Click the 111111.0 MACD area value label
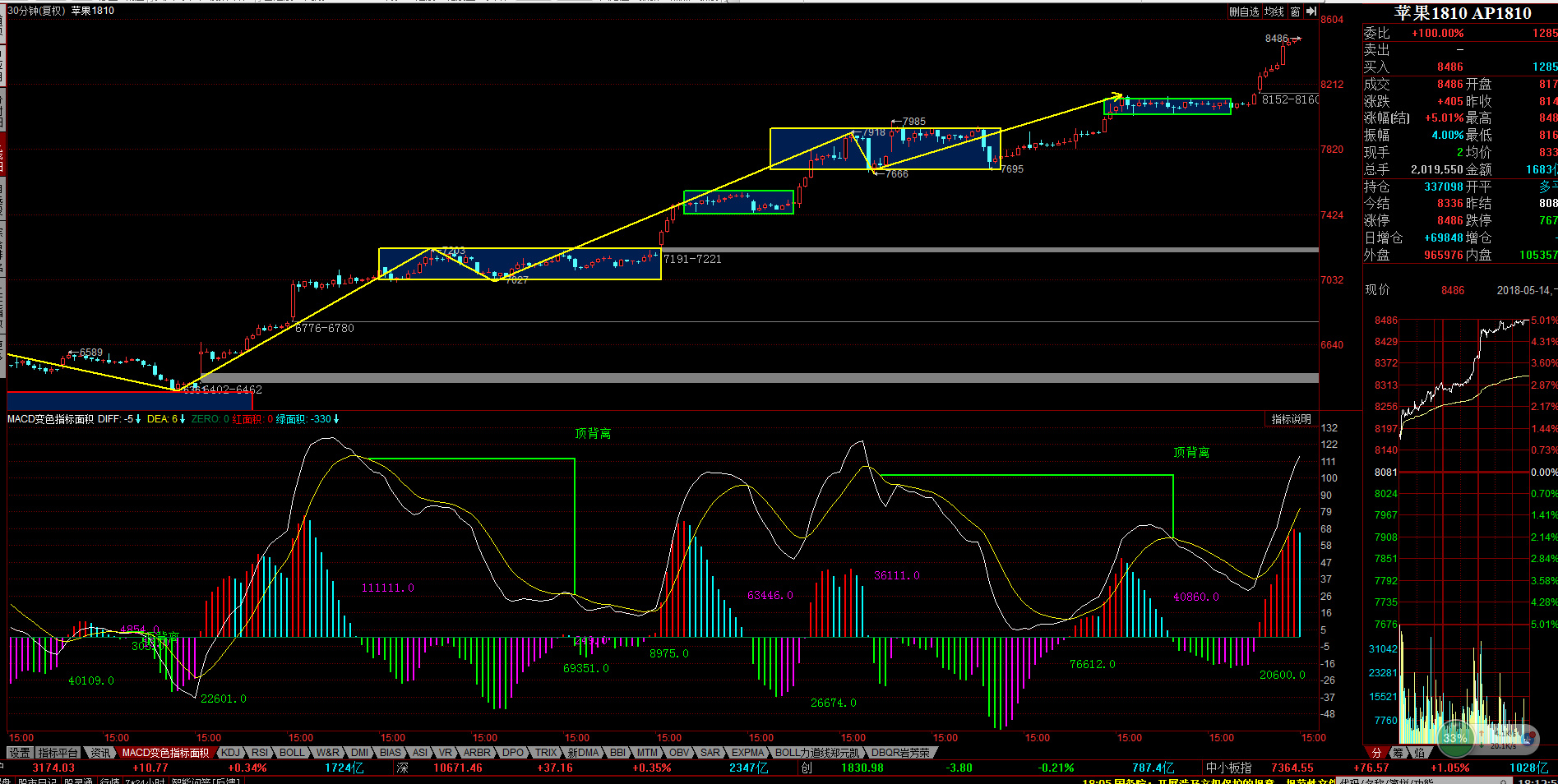This screenshot has height=784, width=1558. click(388, 588)
